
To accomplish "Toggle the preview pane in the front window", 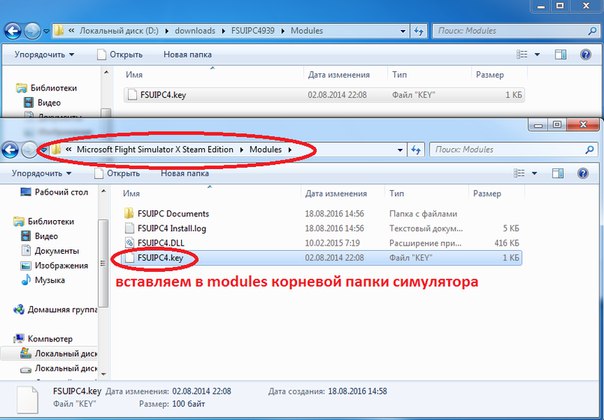I will [x=558, y=173].
